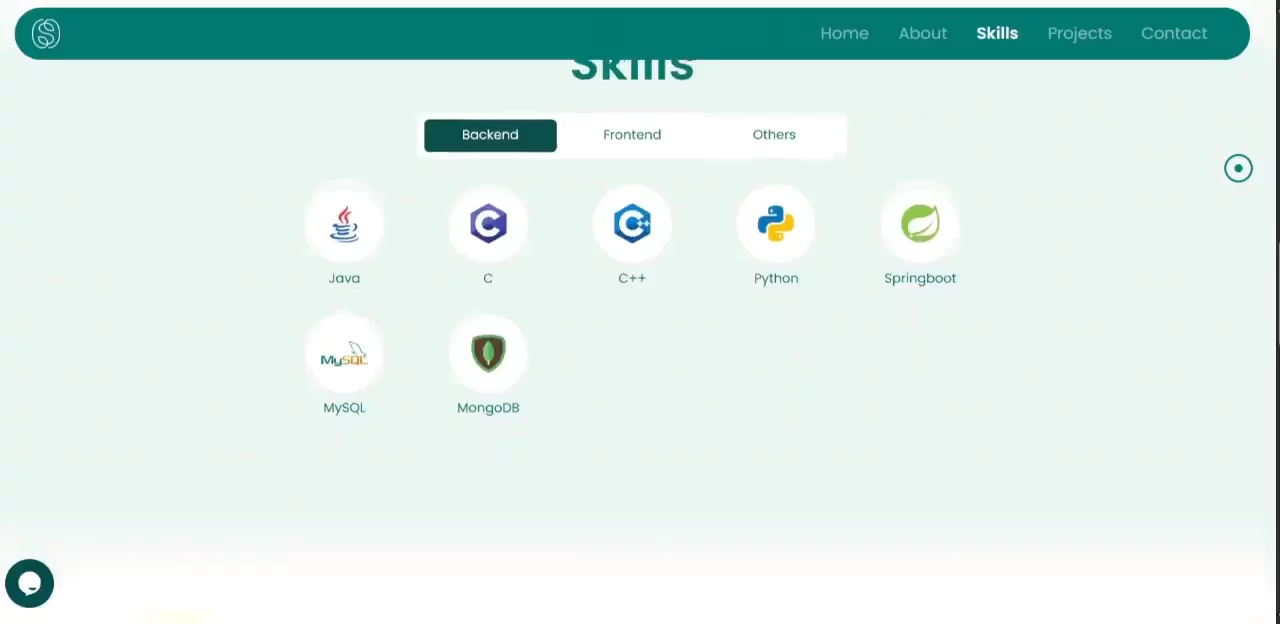Click the Springboot text label
The height and width of the screenshot is (624, 1280).
(920, 278)
